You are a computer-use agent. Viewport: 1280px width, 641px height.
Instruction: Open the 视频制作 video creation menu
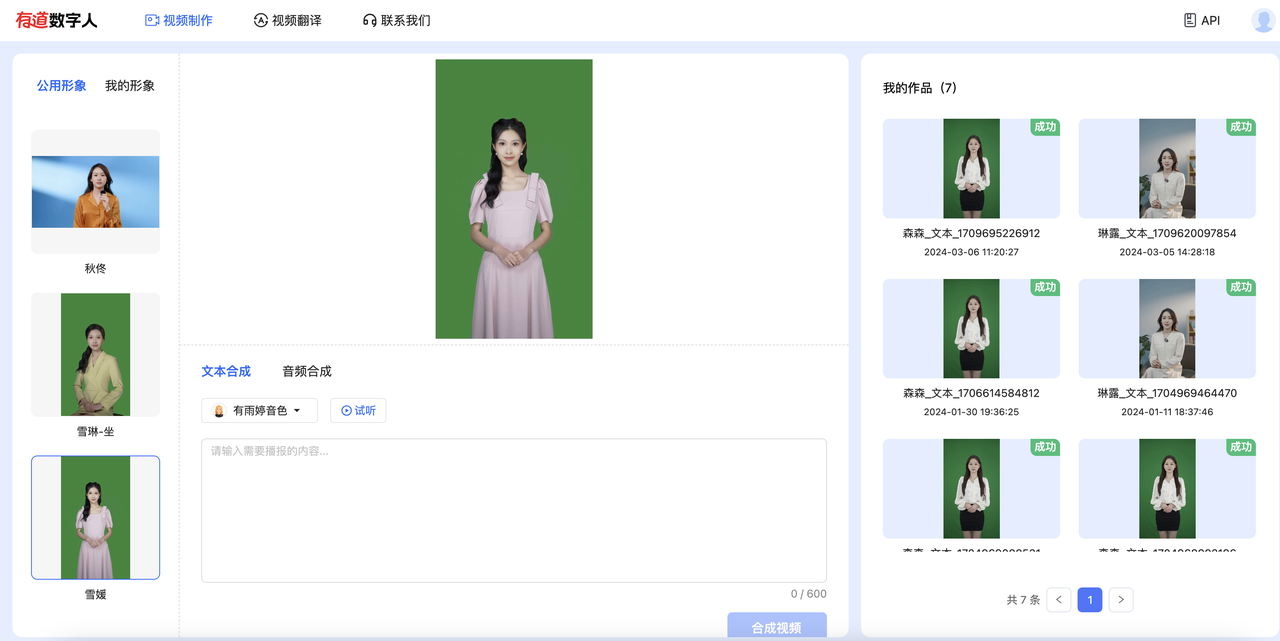[x=179, y=20]
